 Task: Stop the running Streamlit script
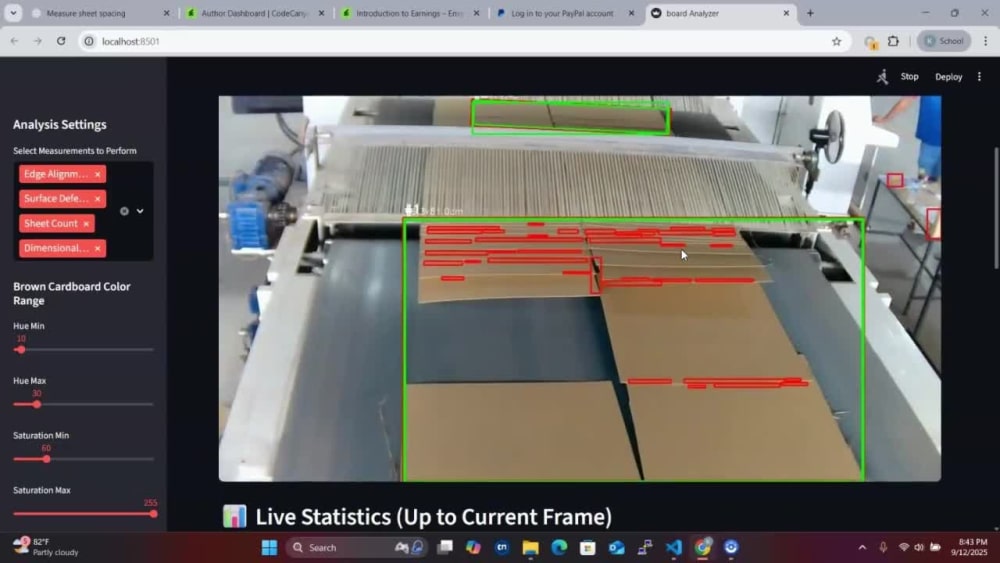click(909, 77)
